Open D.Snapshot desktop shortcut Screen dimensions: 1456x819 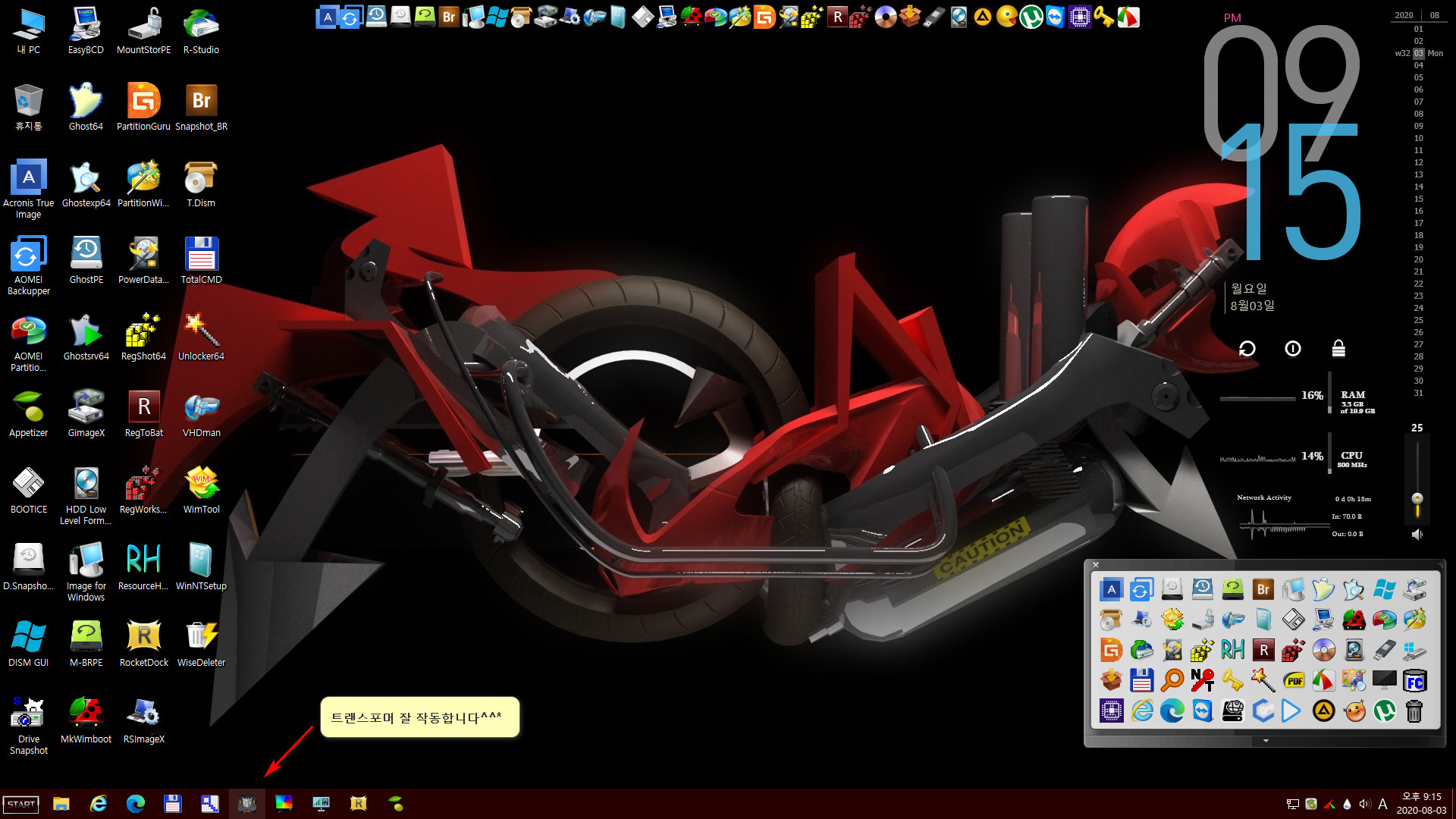pos(29,567)
